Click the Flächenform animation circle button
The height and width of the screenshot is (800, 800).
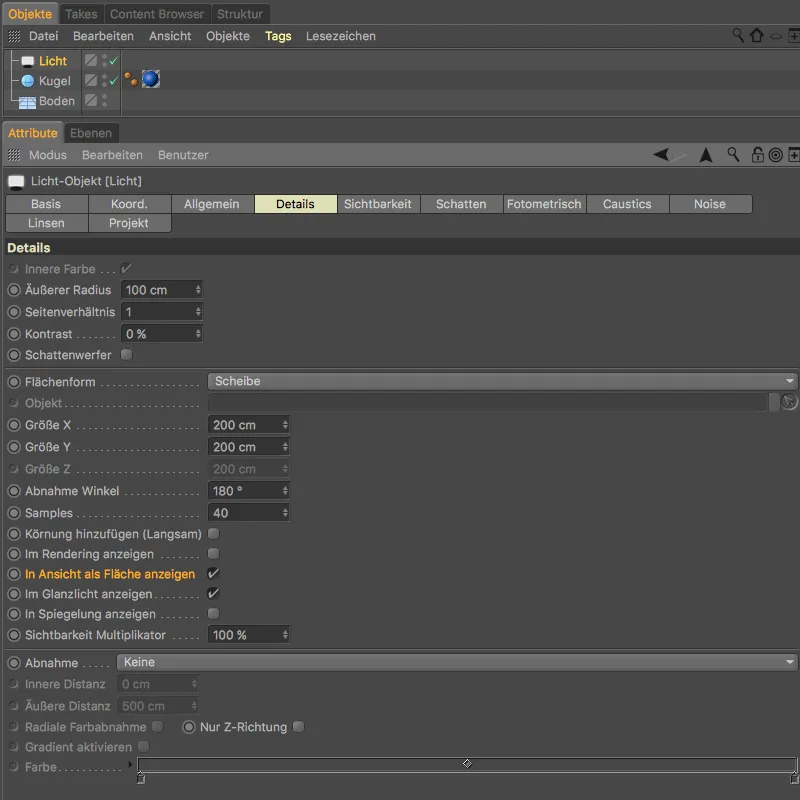pos(14,382)
